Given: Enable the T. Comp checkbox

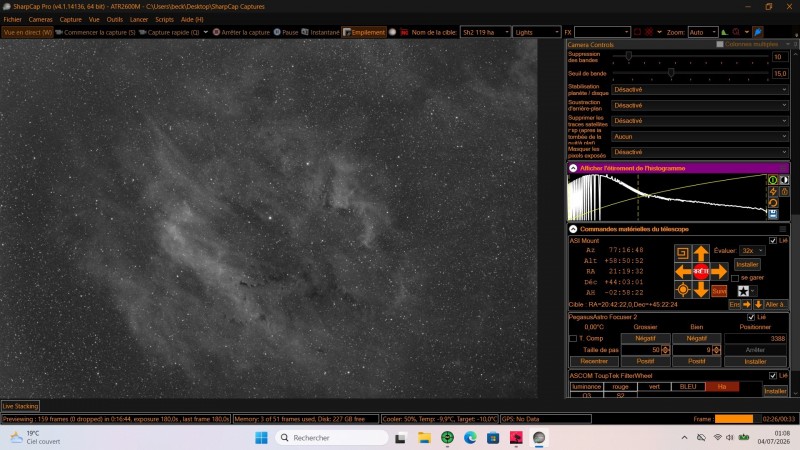Looking at the screenshot, I should [573, 338].
